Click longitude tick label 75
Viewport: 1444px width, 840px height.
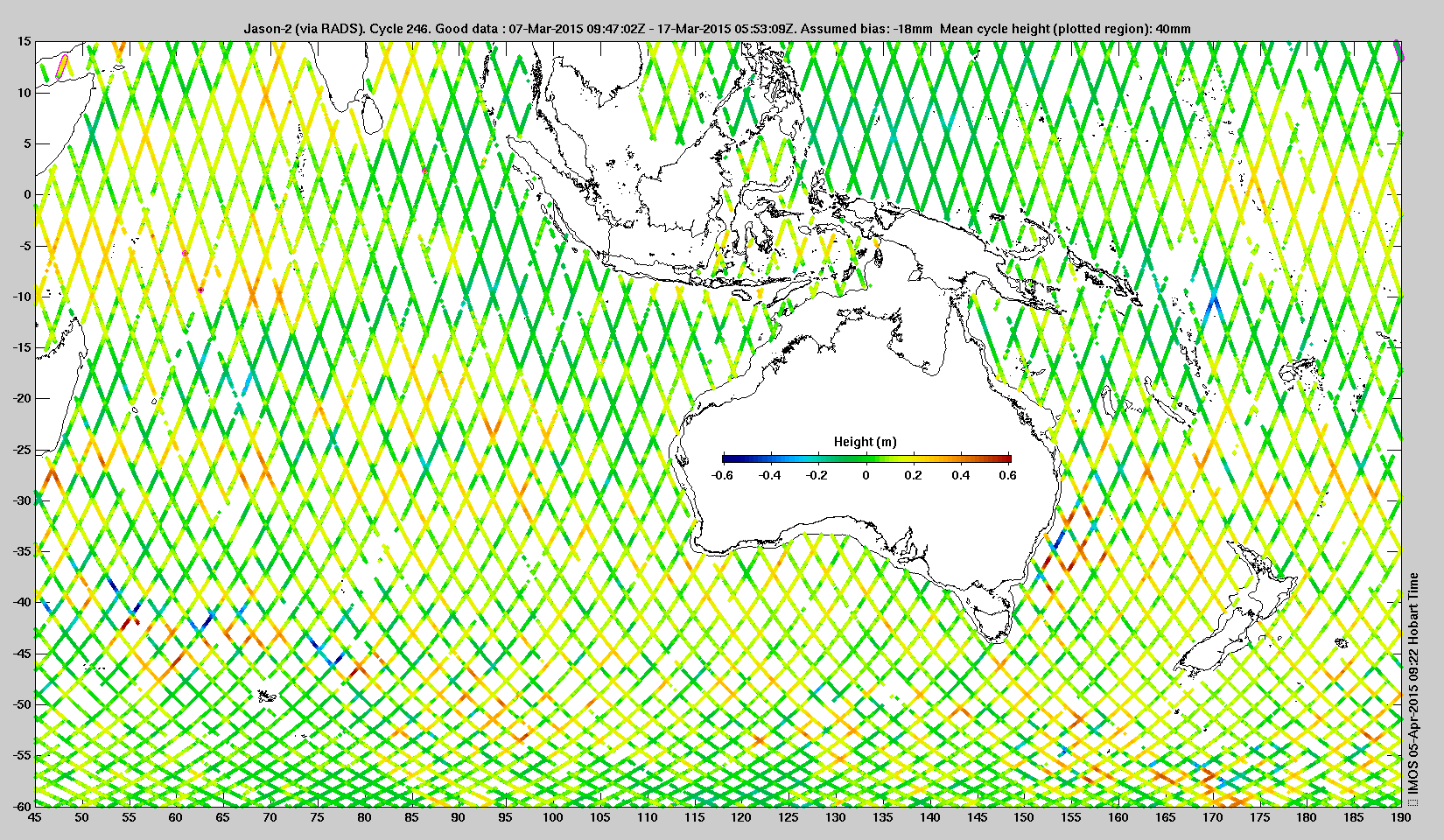pyautogui.click(x=317, y=817)
